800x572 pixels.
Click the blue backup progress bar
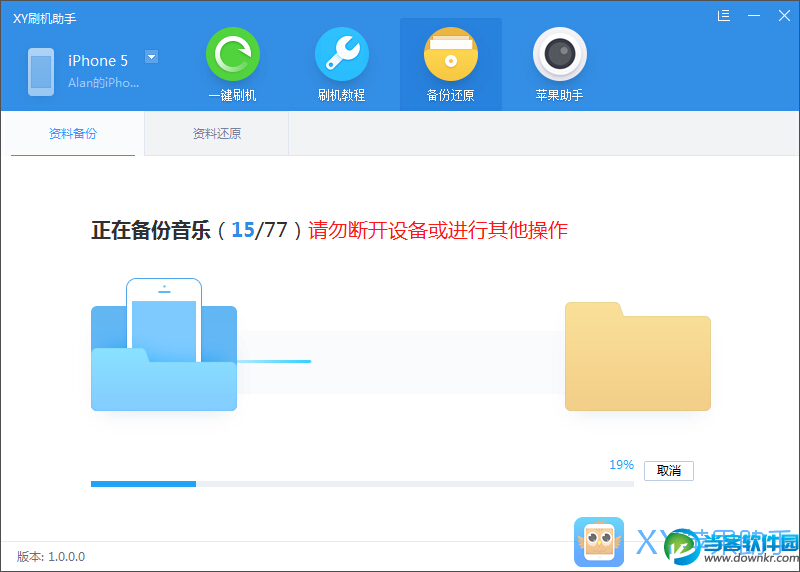362,484
